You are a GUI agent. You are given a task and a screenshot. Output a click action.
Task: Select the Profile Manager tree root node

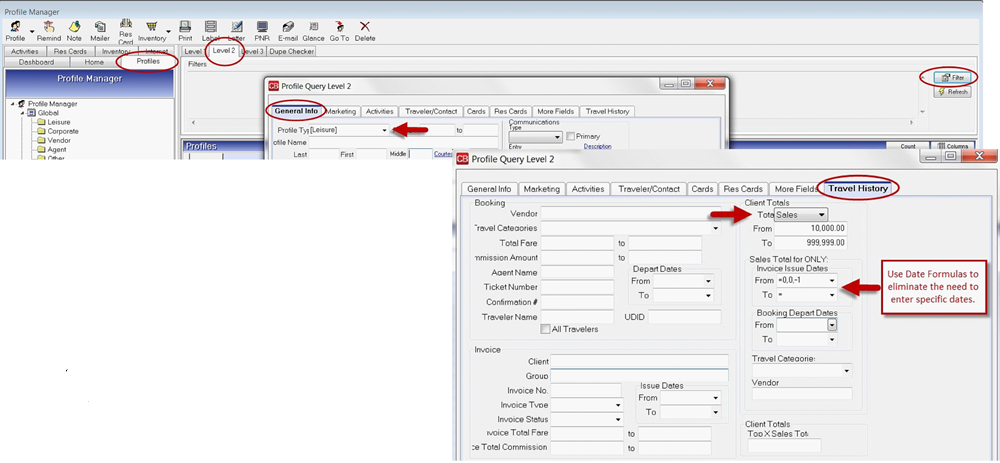click(x=52, y=104)
